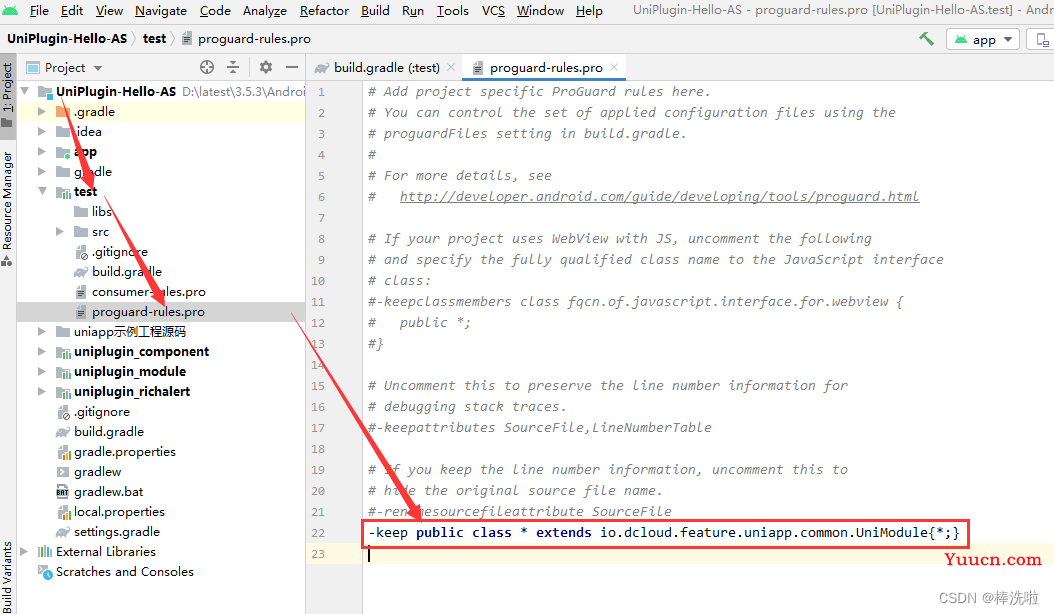Viewport: 1054px width, 614px height.
Task: Expand the uniplugin_component module
Action: coord(42,352)
